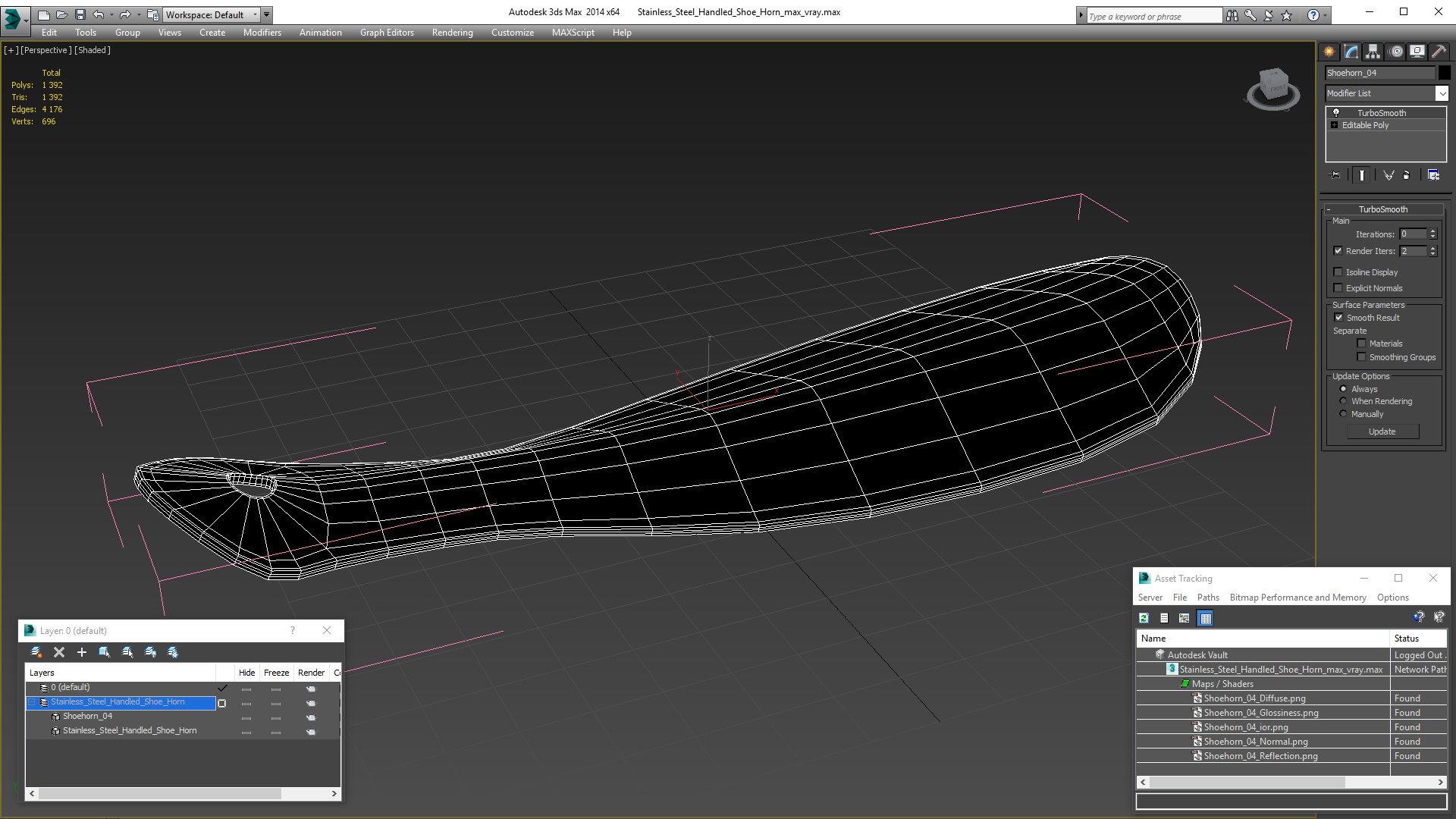The width and height of the screenshot is (1456, 819).
Task: Open the Graph Editors menu
Action: [387, 33]
